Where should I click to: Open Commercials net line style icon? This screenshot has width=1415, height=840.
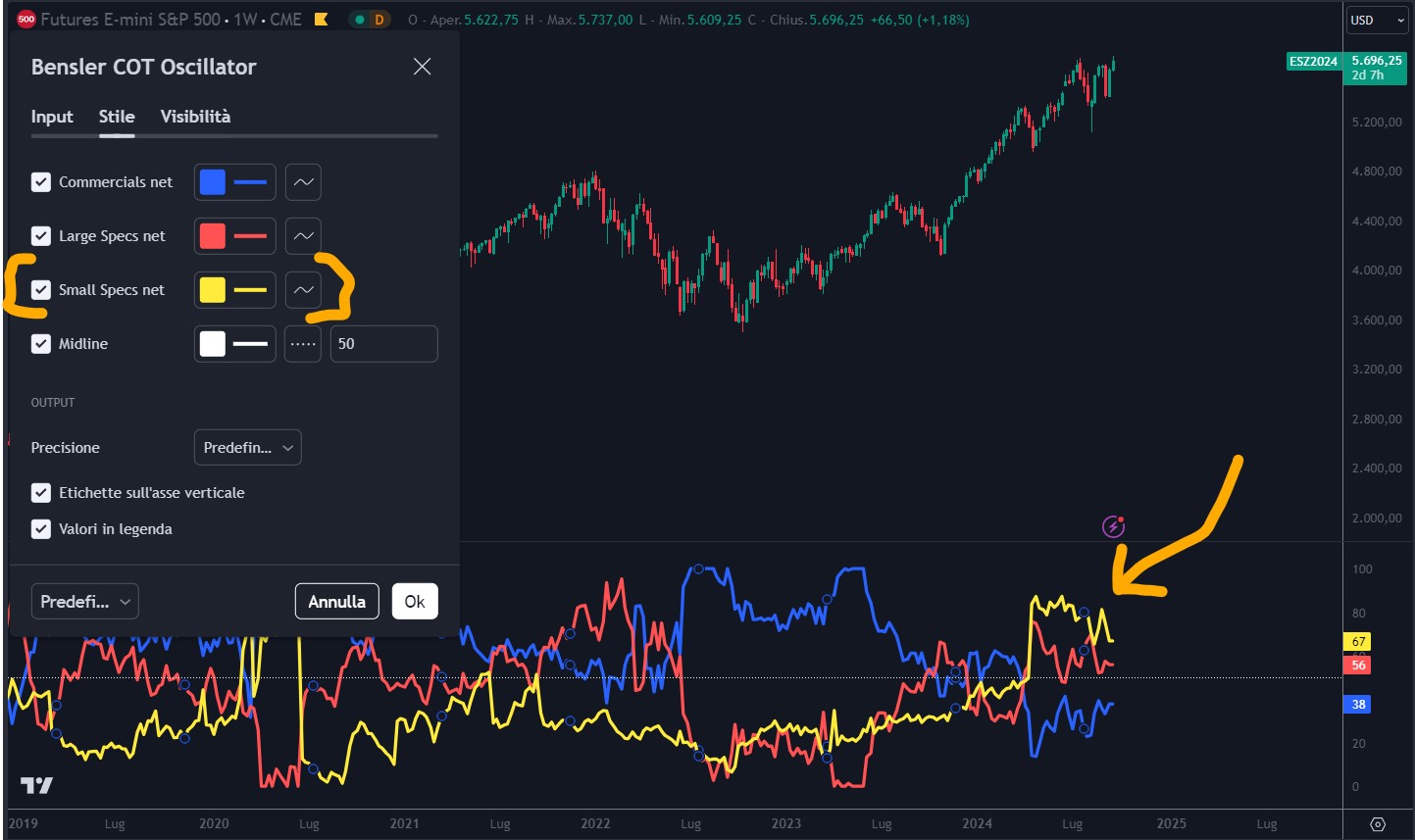303,182
